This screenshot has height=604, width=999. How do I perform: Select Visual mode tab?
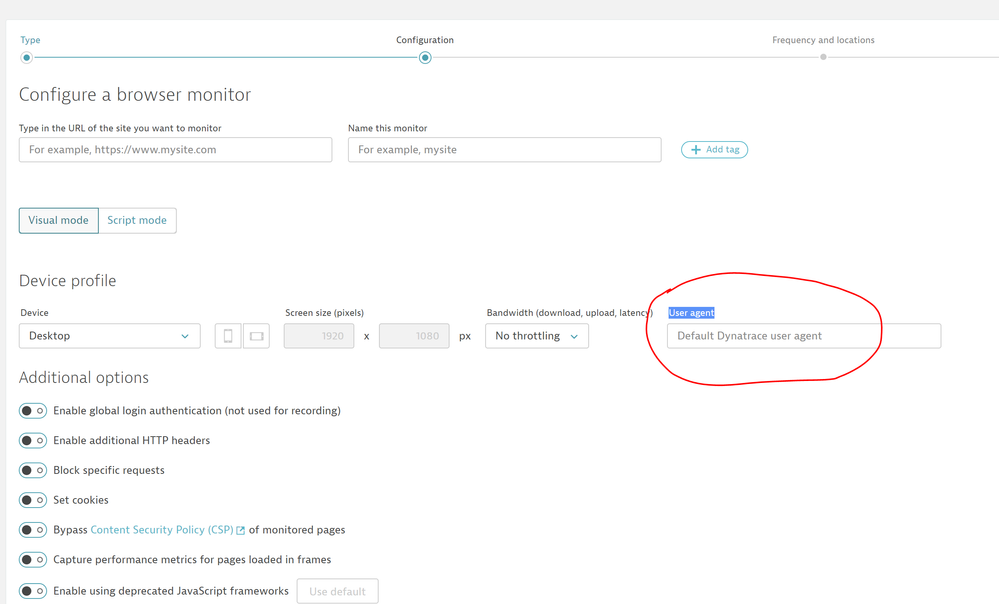[x=58, y=220]
